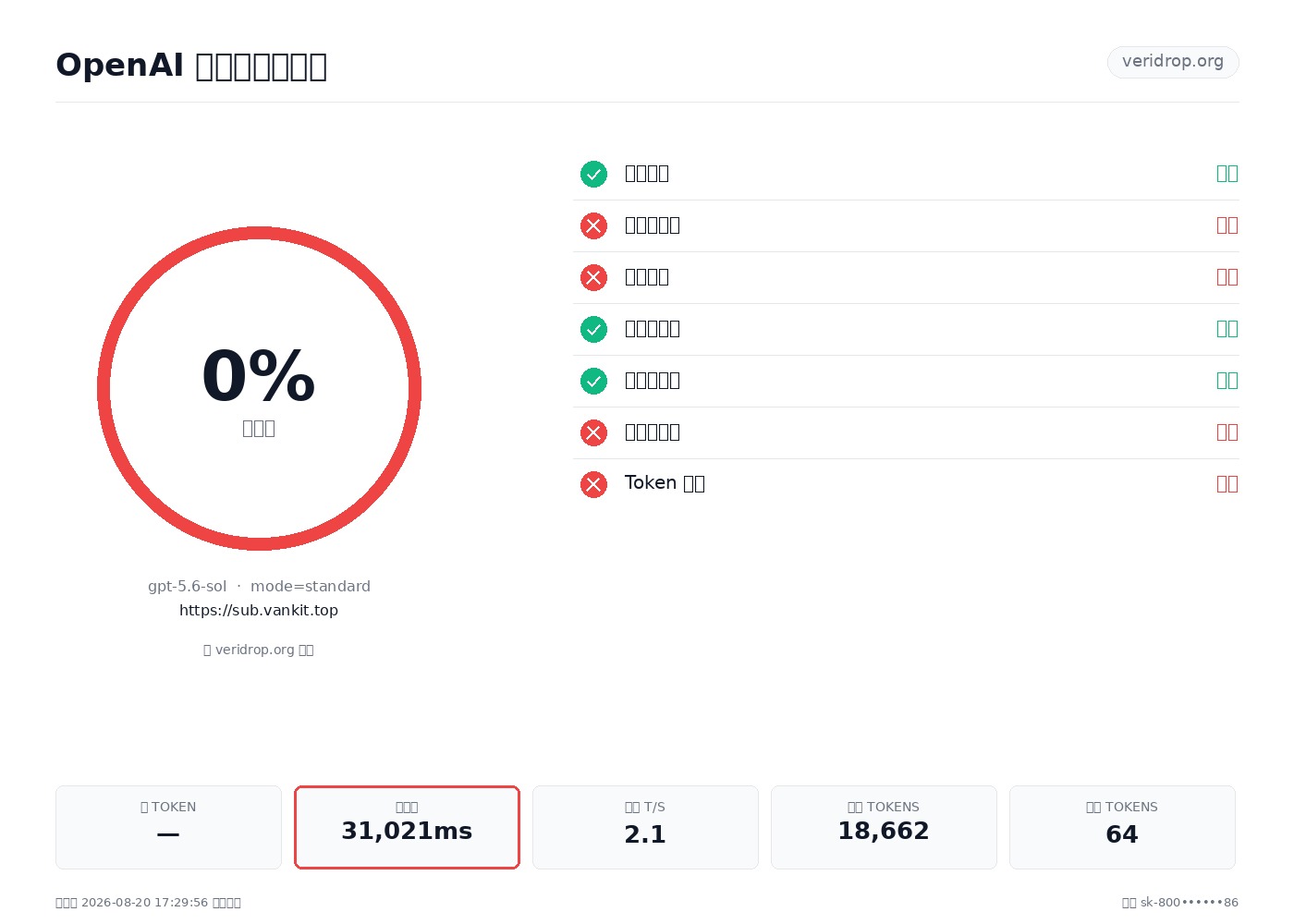The image size is (1294, 924).
Task: Click the red X icon beside Token row
Action: tap(593, 484)
